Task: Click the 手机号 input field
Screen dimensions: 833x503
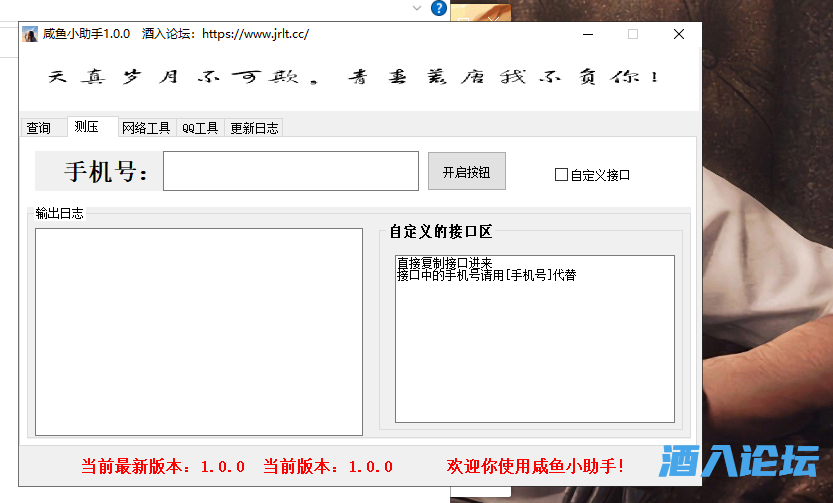Action: click(291, 171)
